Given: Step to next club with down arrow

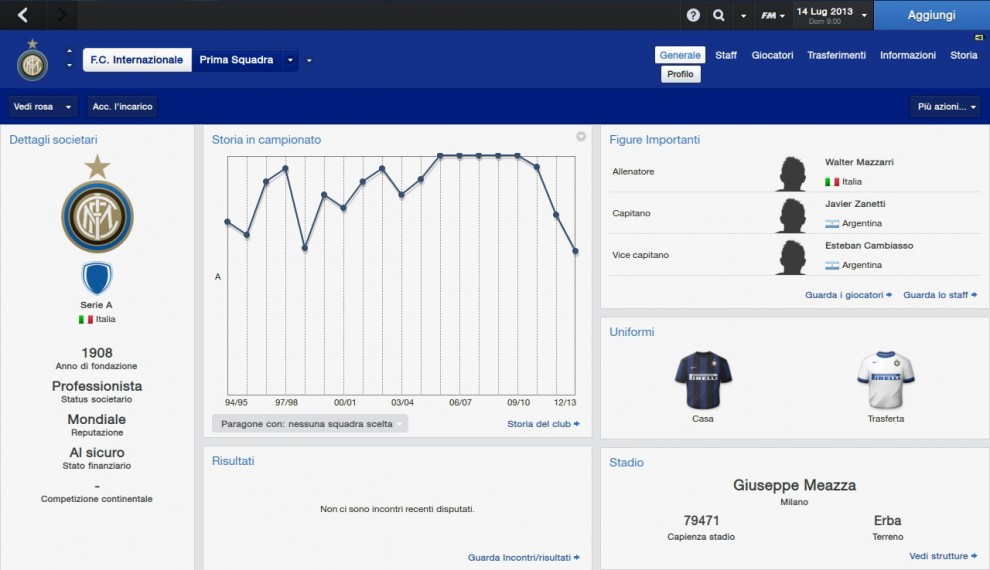Looking at the screenshot, I should [69, 65].
